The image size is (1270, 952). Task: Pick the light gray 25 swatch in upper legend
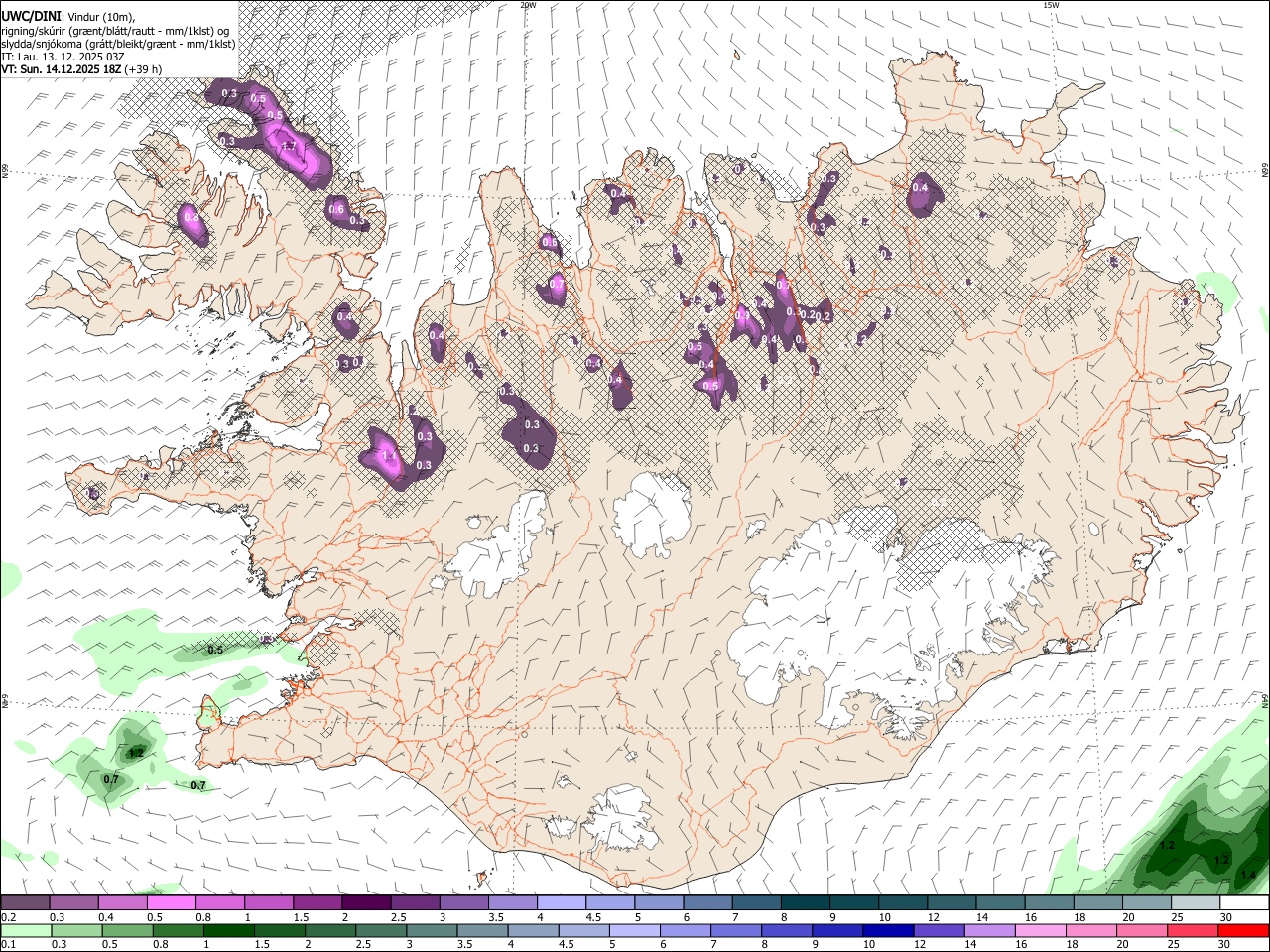pos(1195,903)
